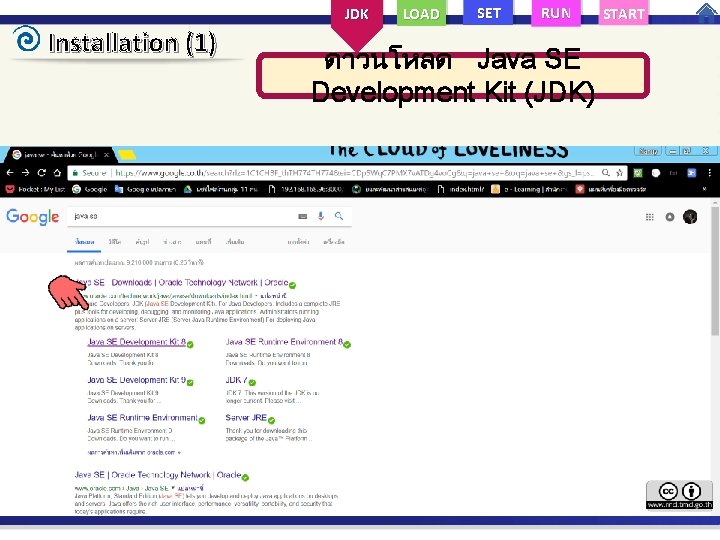The width and height of the screenshot is (720, 540).
Task: Click the page vertical scrollbar thumb
Action: click(715, 269)
